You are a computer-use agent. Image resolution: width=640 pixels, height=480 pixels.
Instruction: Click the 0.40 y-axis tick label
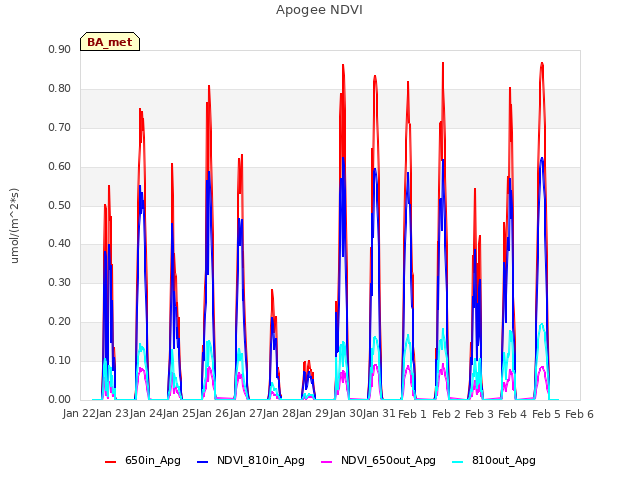(60, 244)
